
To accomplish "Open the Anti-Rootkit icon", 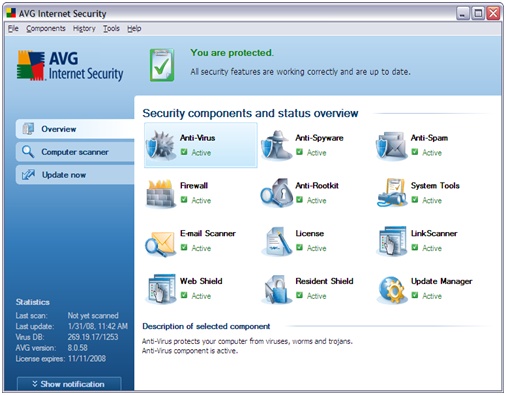I will point(276,193).
